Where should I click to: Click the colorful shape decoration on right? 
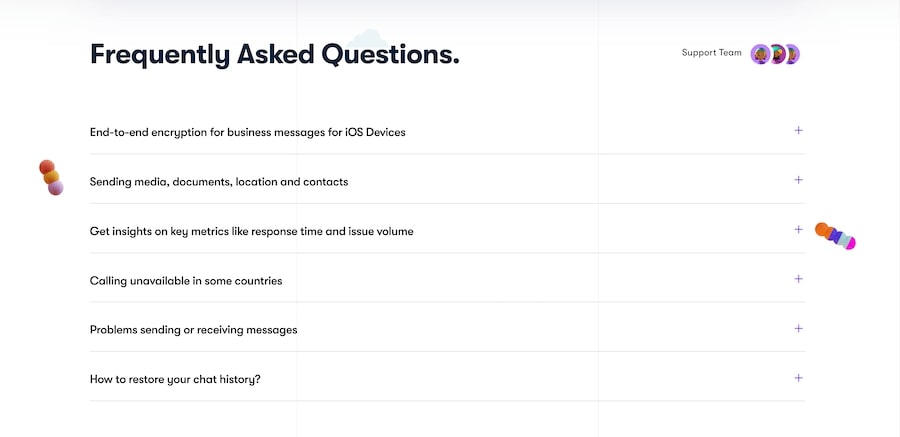coord(835,236)
